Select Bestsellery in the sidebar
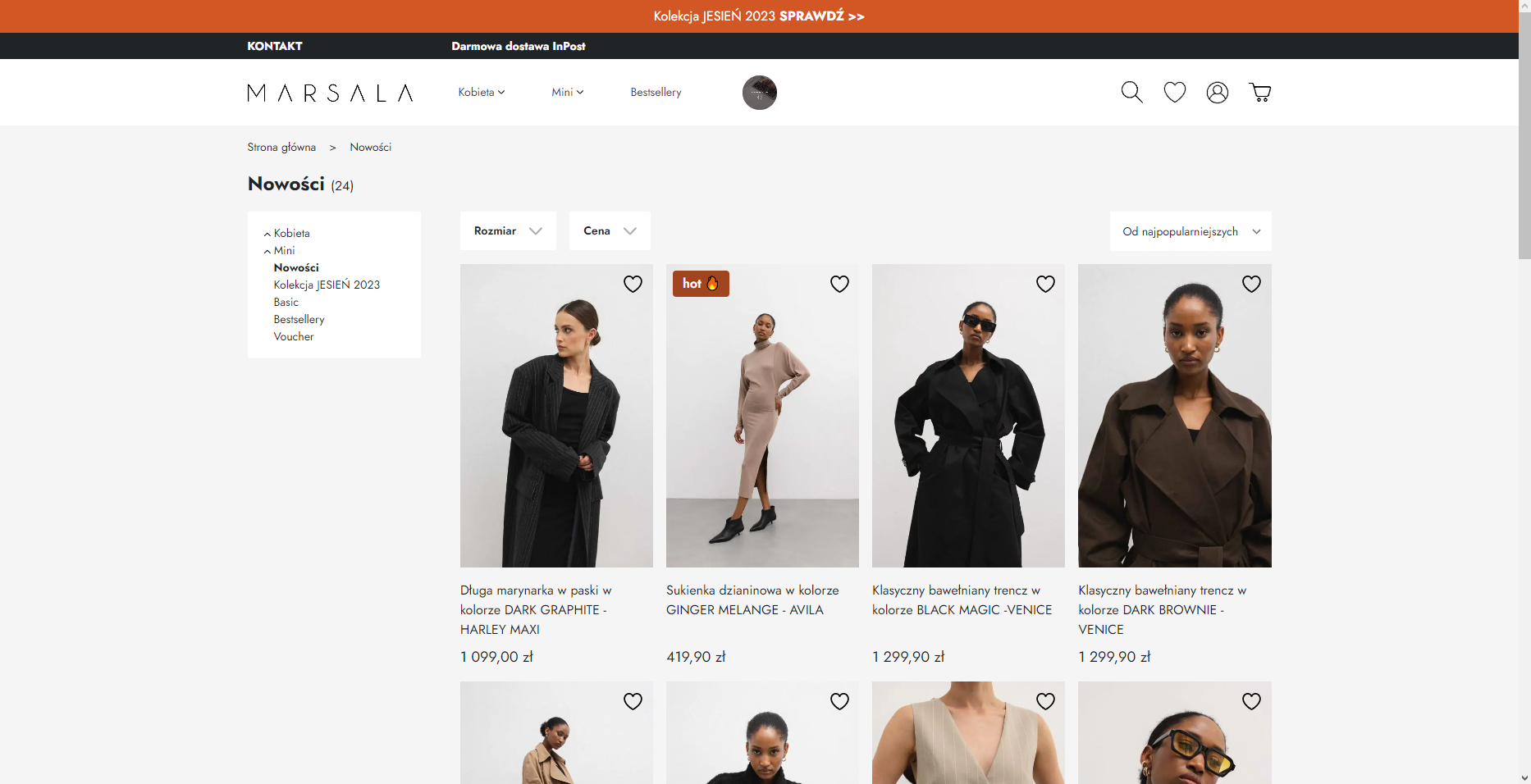Viewport: 1531px width, 784px height. (x=299, y=319)
